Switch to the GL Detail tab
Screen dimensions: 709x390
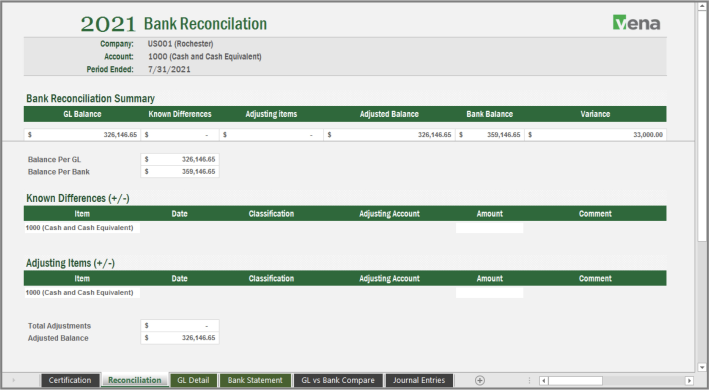coord(193,381)
